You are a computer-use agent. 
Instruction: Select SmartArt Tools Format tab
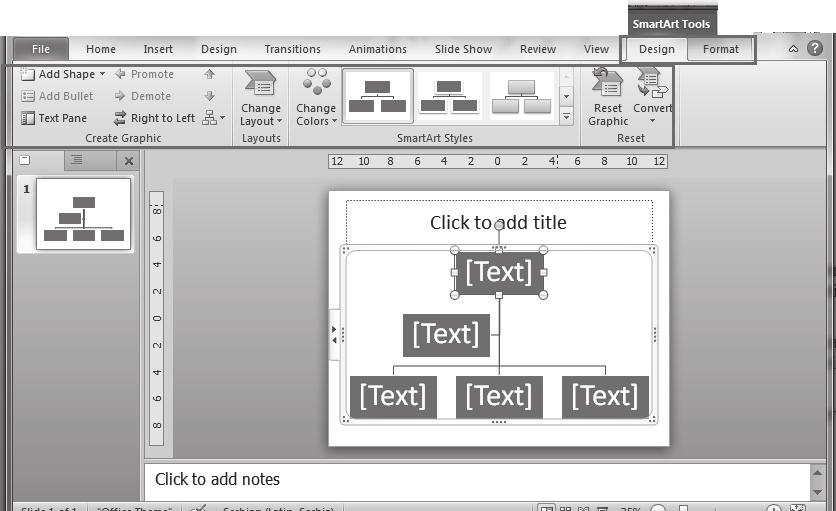click(720, 49)
